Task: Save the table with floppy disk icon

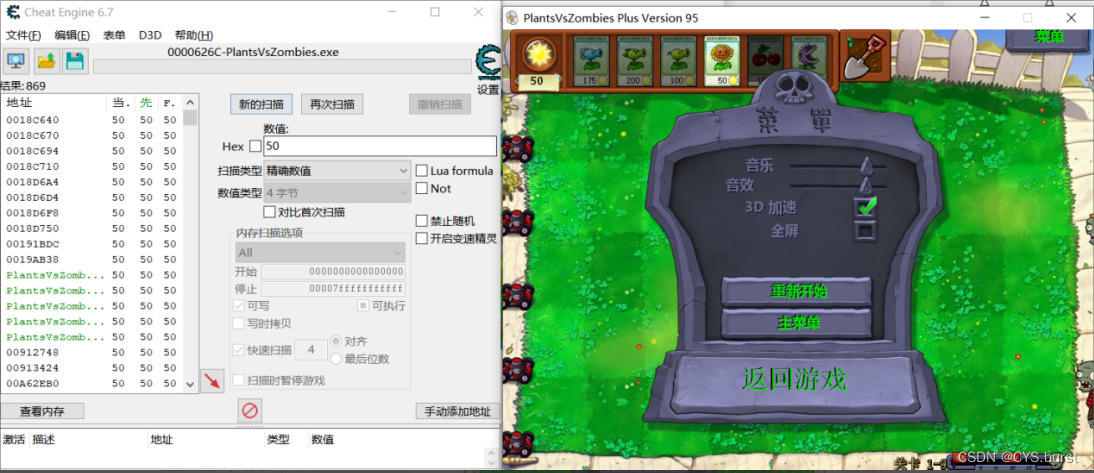Action: click(75, 61)
